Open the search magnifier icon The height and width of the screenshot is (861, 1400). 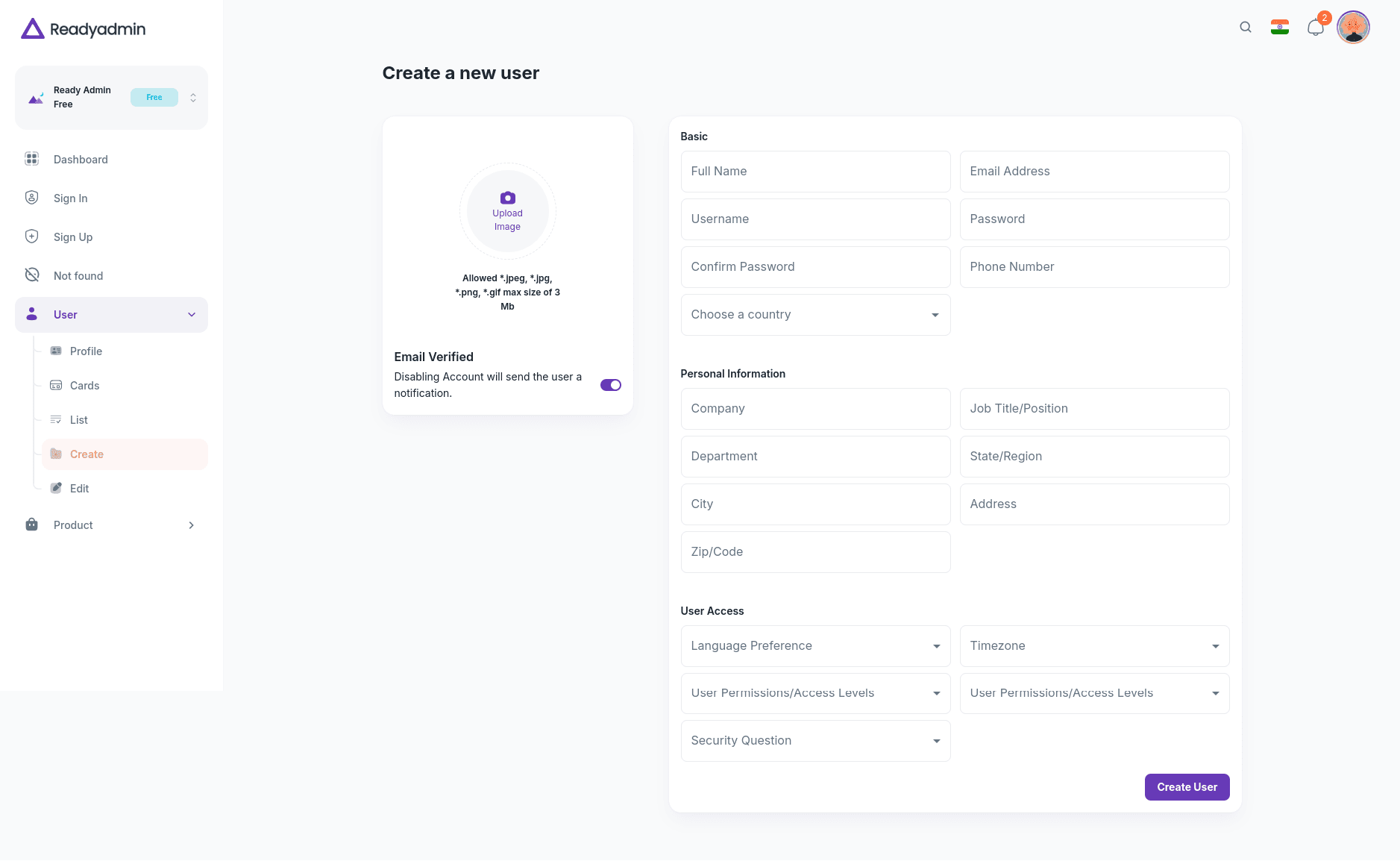pos(1244,27)
